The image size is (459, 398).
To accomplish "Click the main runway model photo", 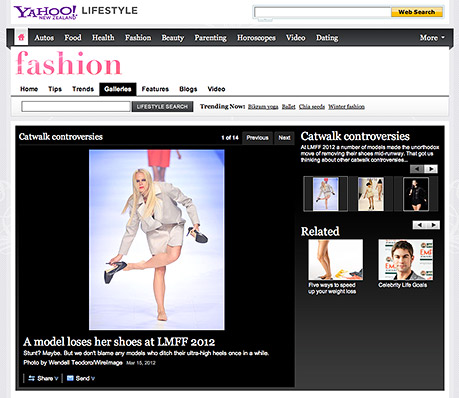I will (x=157, y=240).
